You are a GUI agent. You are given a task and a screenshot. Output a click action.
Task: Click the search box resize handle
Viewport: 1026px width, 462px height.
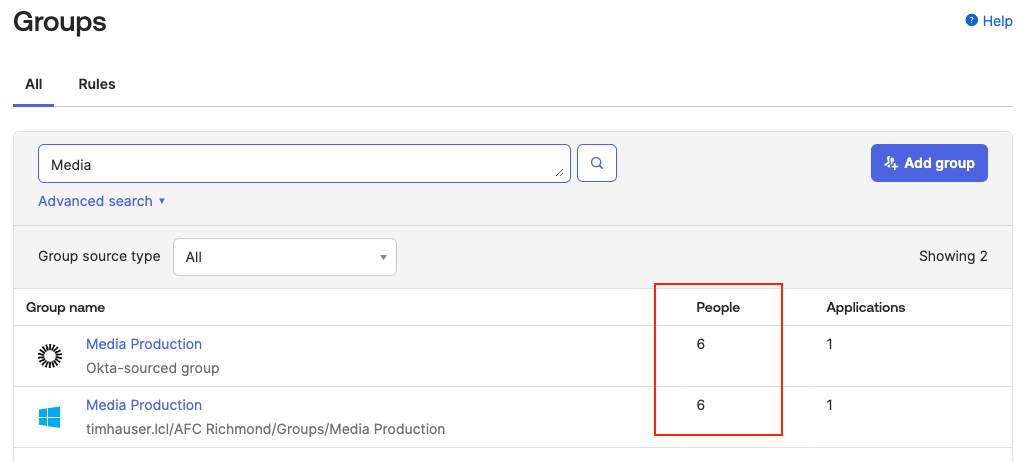click(x=561, y=174)
